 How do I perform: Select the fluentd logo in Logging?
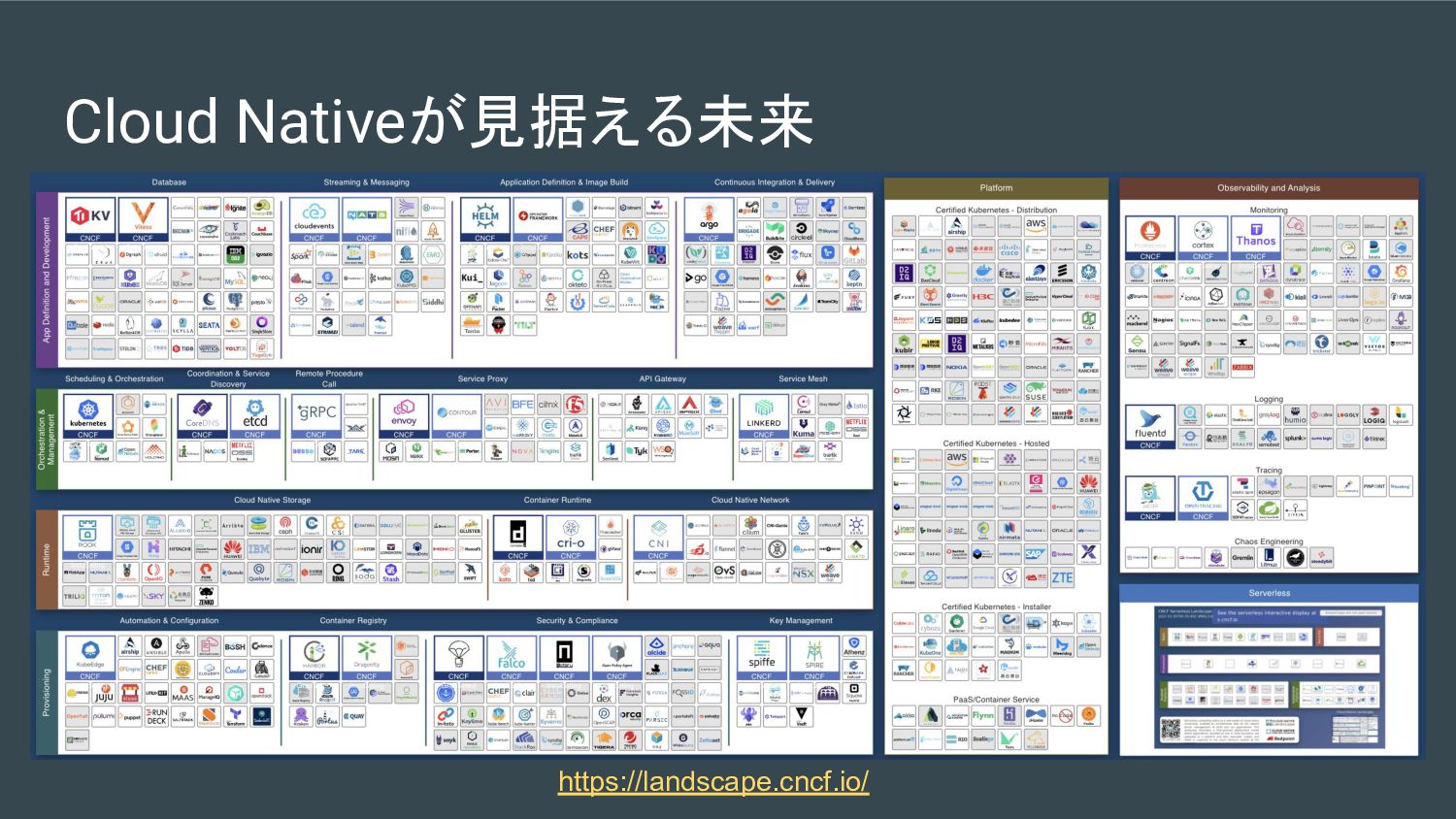(1150, 427)
